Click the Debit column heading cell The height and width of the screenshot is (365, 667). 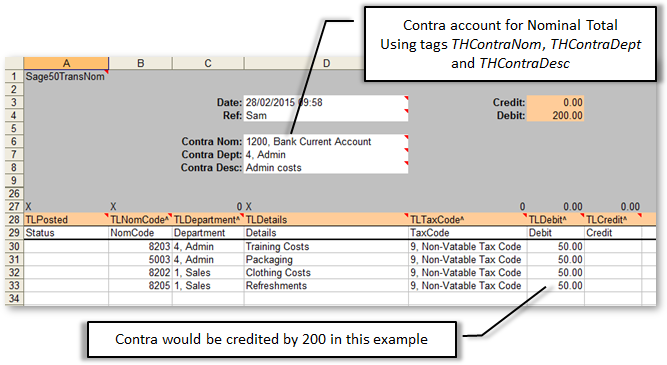click(x=556, y=233)
